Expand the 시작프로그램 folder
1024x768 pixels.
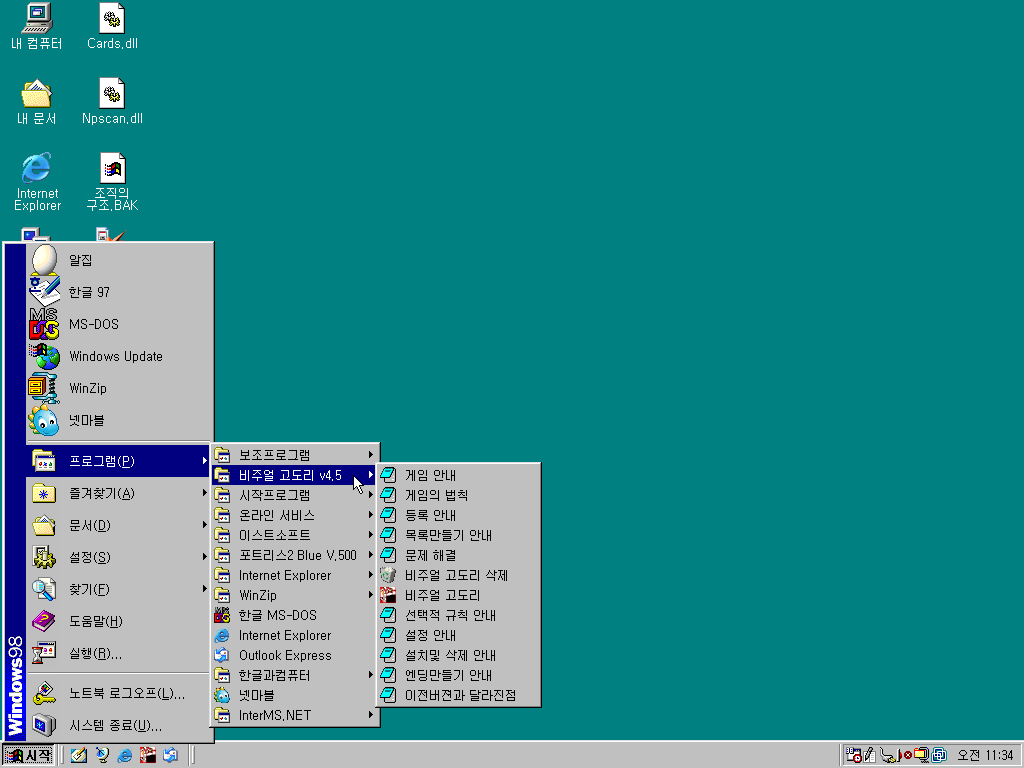pos(295,495)
